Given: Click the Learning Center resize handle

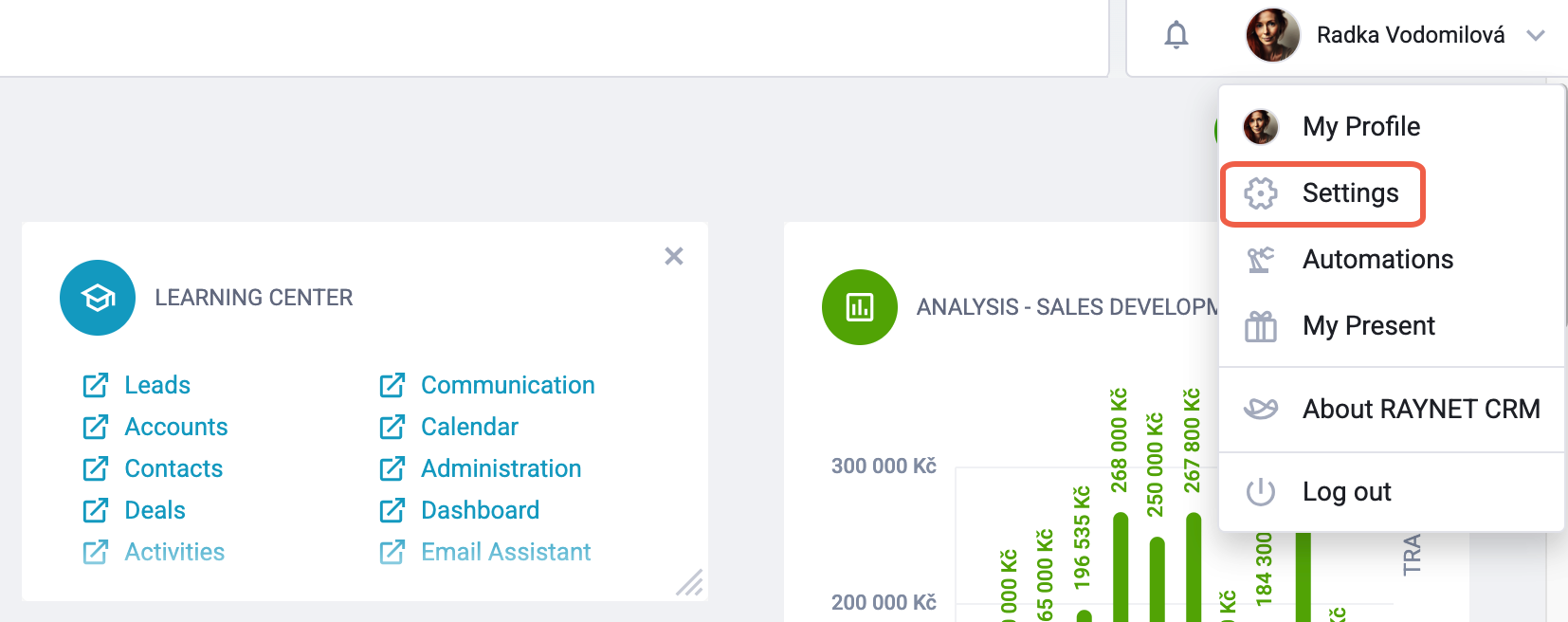Looking at the screenshot, I should (x=690, y=582).
